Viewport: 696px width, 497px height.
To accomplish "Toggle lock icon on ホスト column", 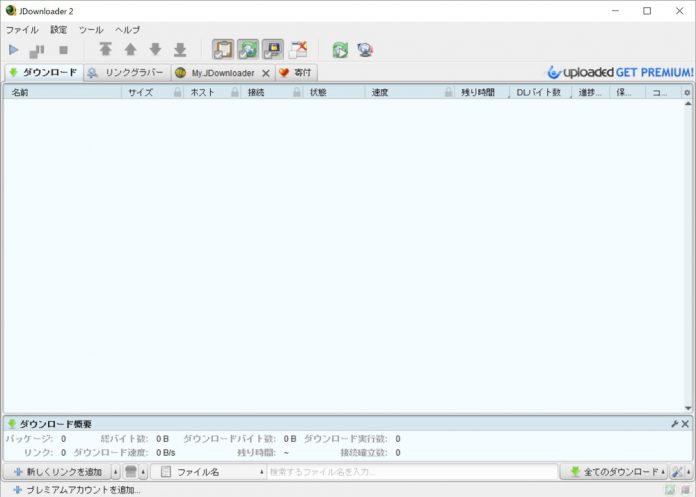I will pyautogui.click(x=235, y=92).
